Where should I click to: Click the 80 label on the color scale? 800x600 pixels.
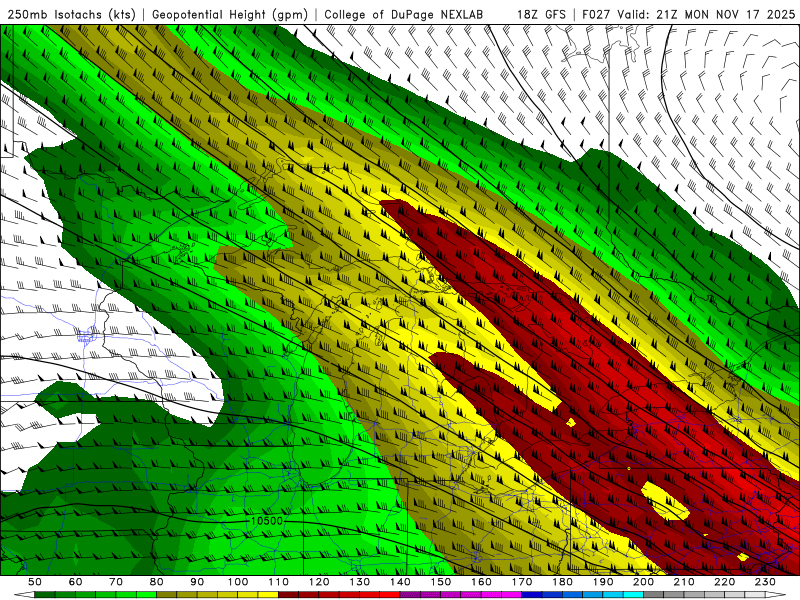[157, 582]
